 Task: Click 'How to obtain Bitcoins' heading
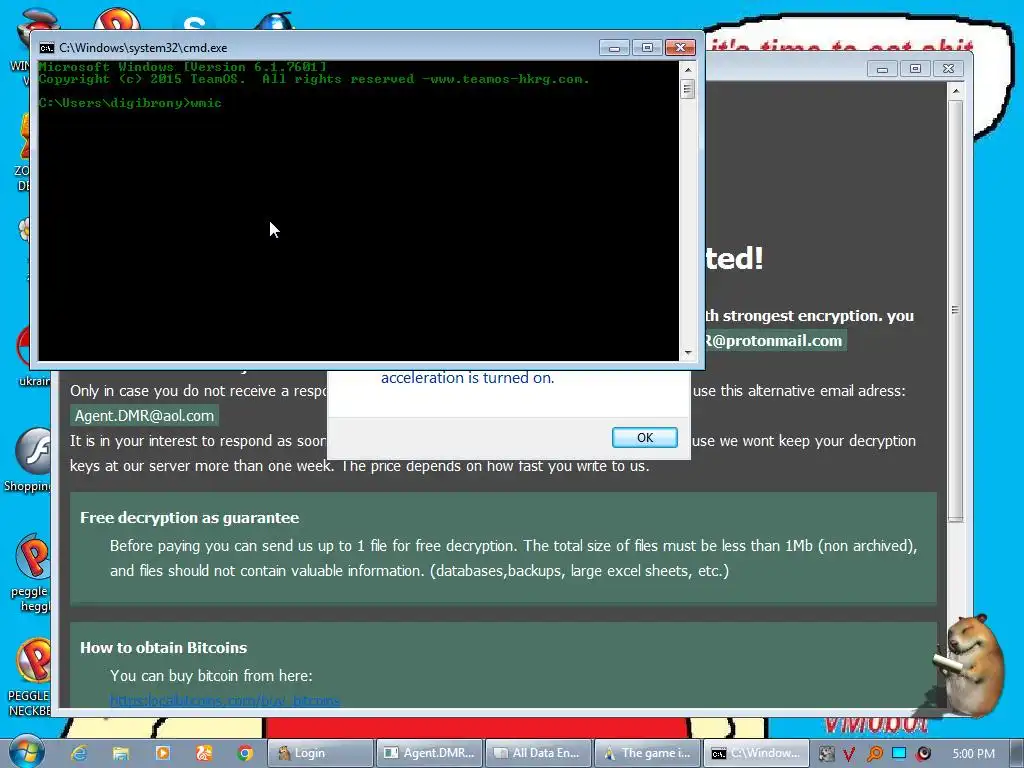click(x=163, y=648)
